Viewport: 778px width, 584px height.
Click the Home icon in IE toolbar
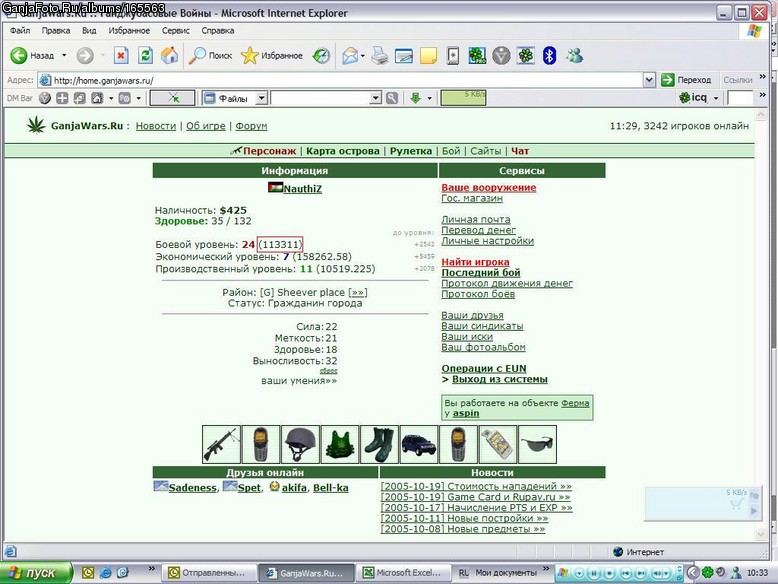point(169,56)
